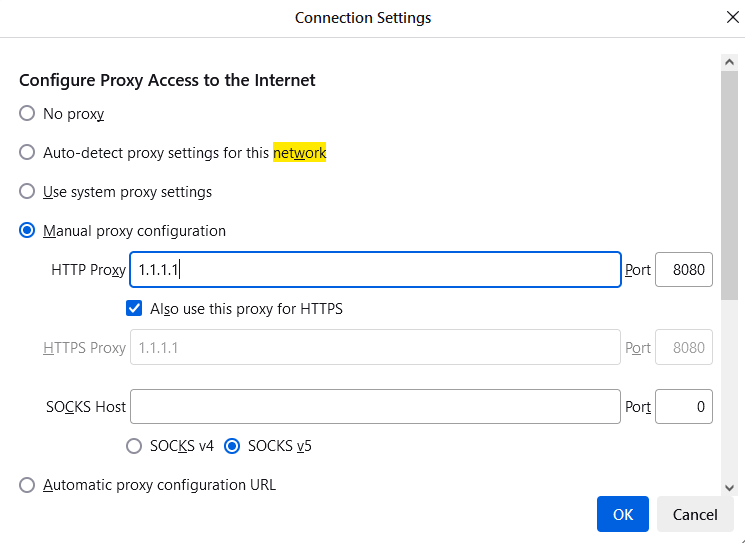Select Use system proxy settings
This screenshot has width=745, height=543.
click(x=27, y=192)
